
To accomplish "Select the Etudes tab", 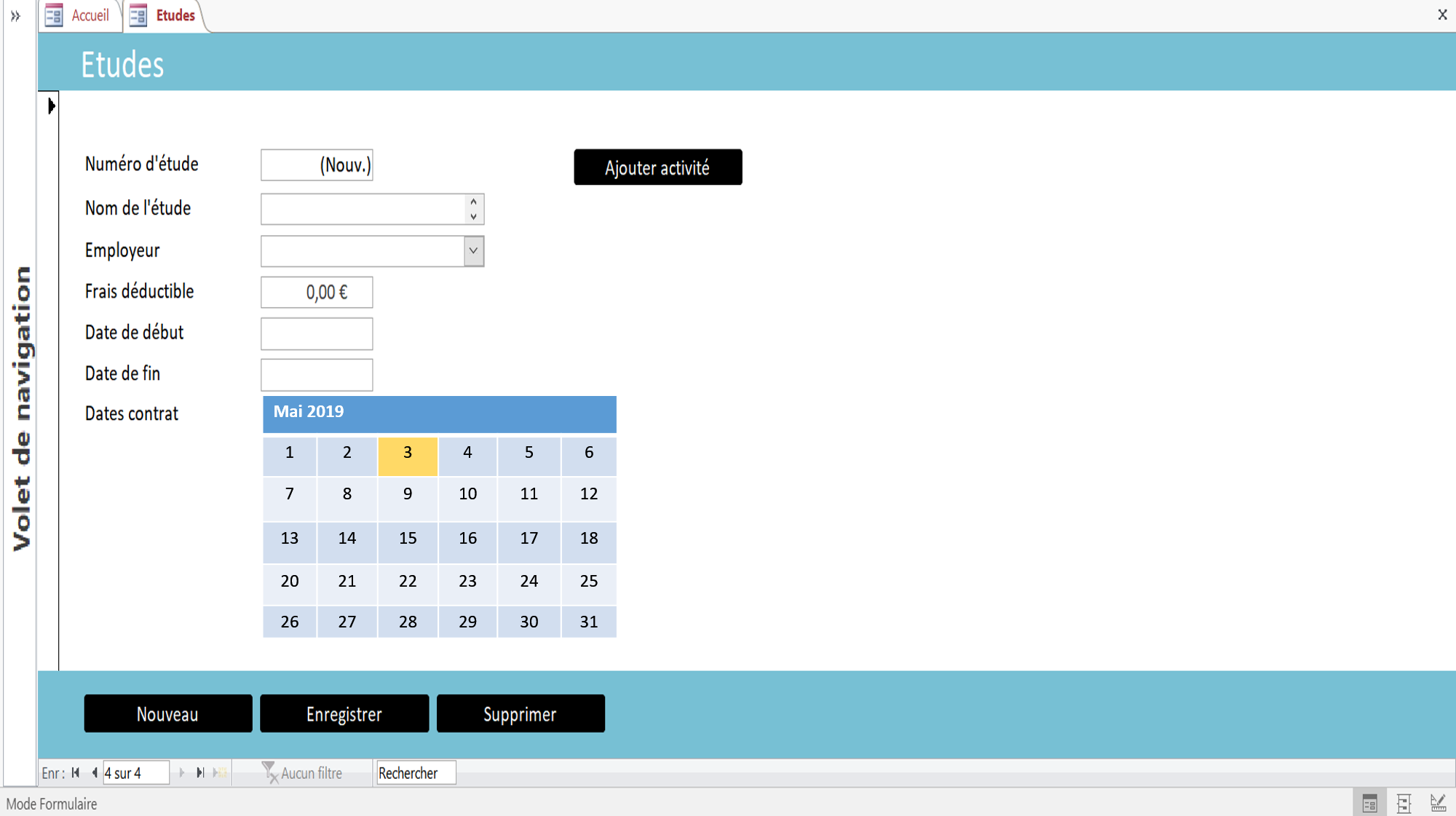I will (164, 15).
